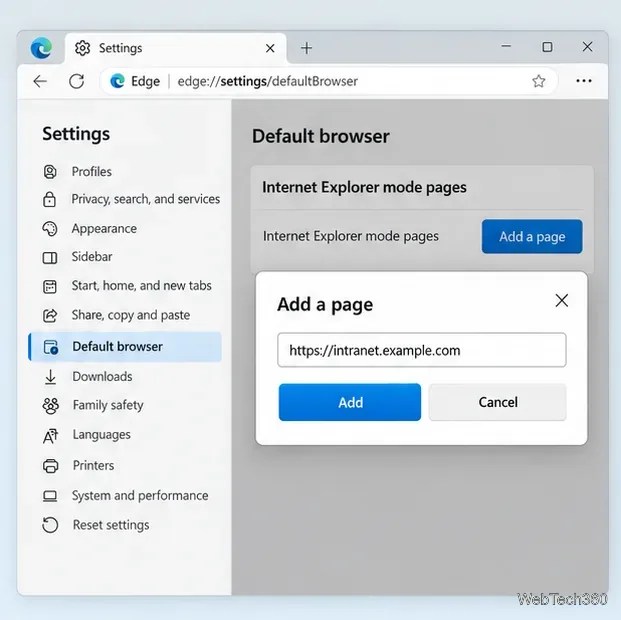Click the Default browser icon
The image size is (621, 620).
click(x=51, y=347)
